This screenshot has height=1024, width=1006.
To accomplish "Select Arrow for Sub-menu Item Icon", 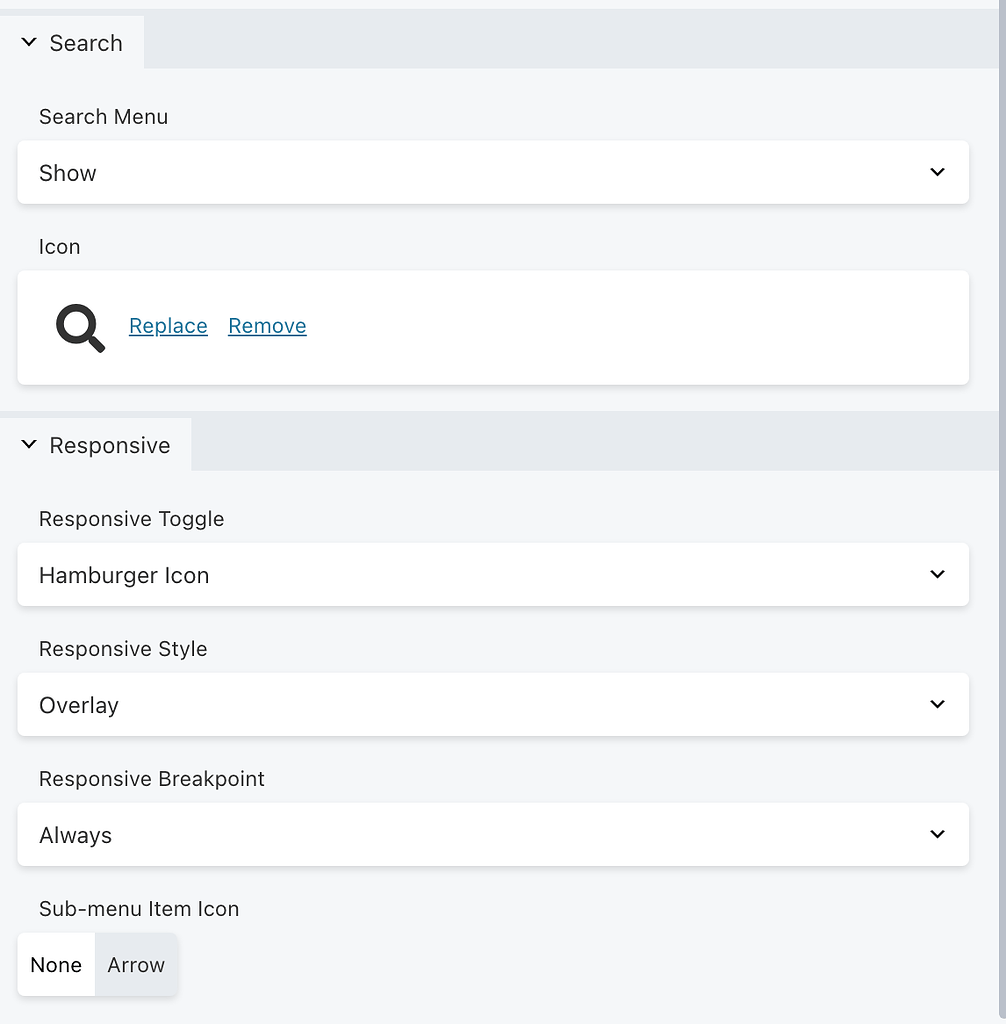I will (136, 964).
